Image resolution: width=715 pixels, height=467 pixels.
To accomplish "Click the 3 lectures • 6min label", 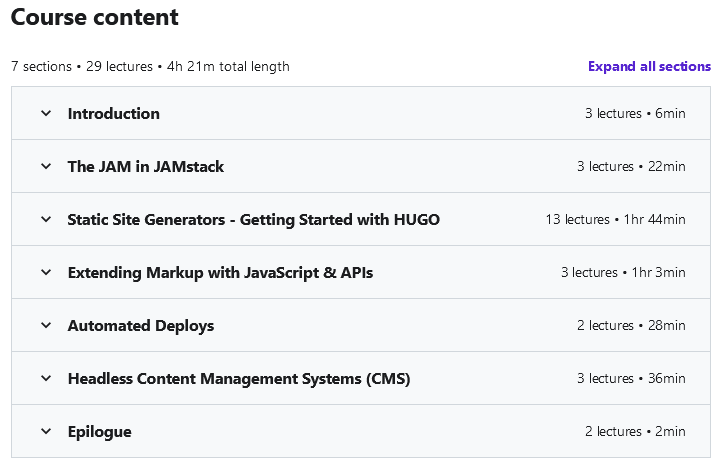I will pos(635,113).
